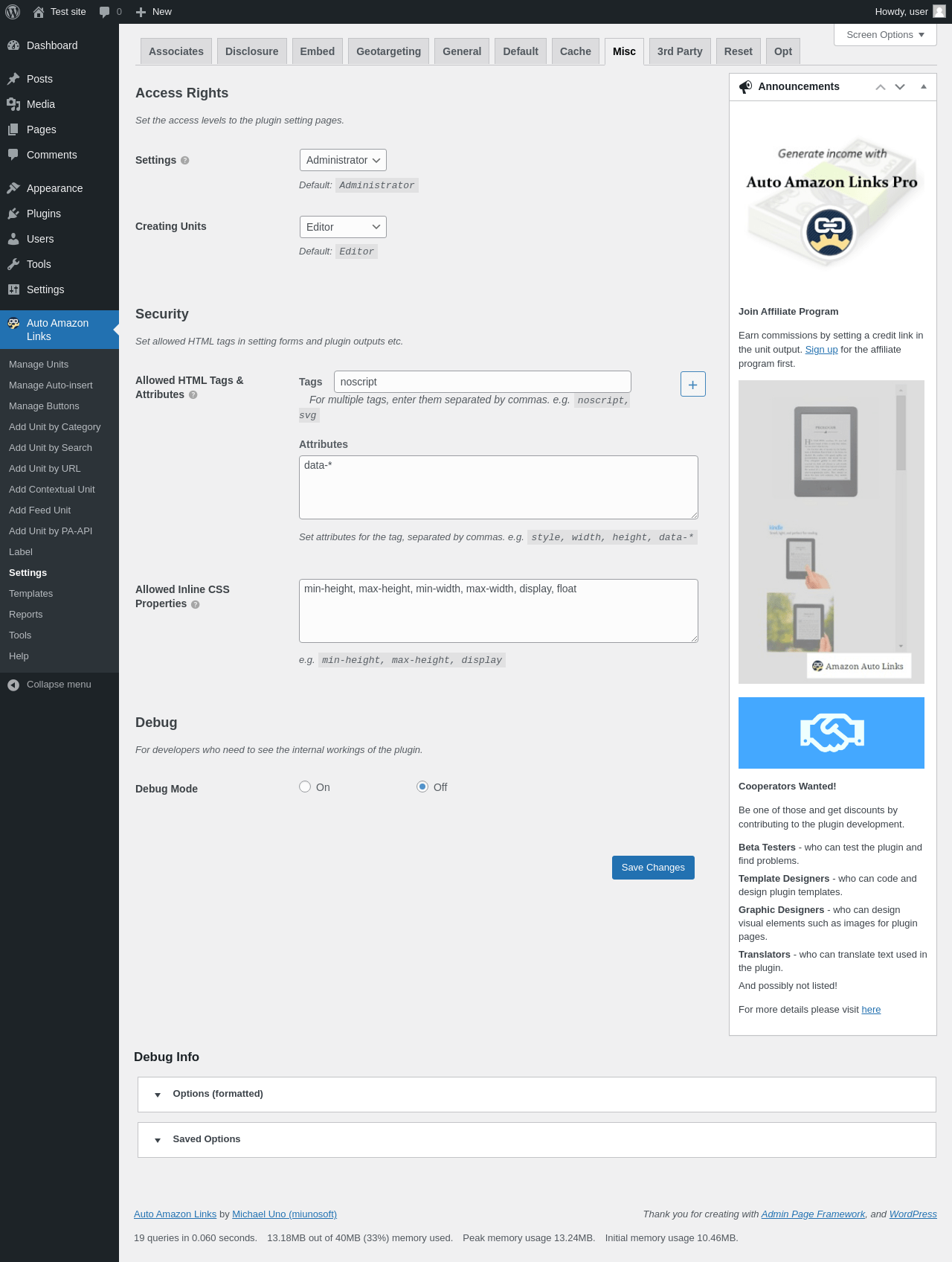The width and height of the screenshot is (952, 1262).
Task: Open Michael Uno (miunosoft) link
Action: 284,1214
